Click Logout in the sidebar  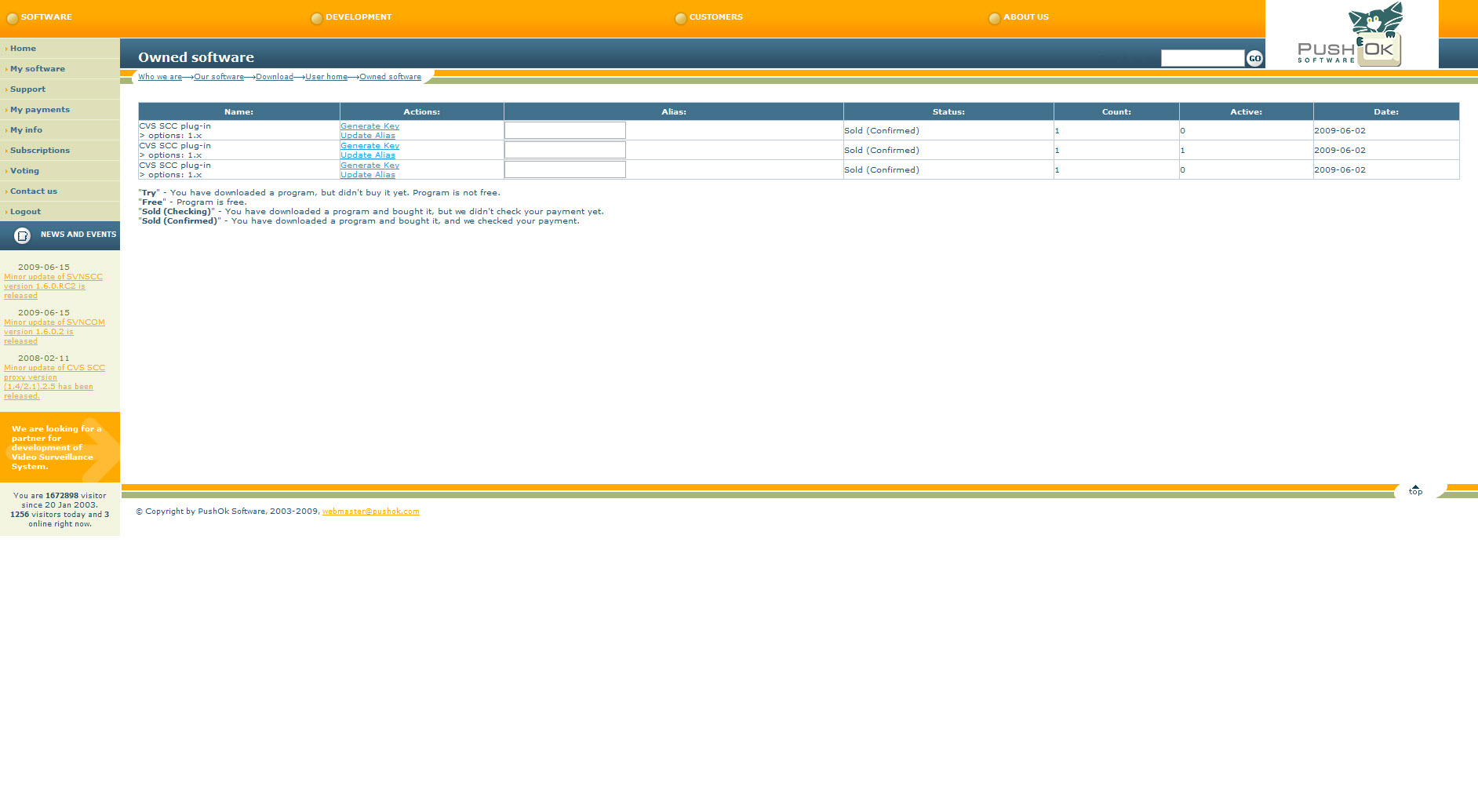point(25,212)
